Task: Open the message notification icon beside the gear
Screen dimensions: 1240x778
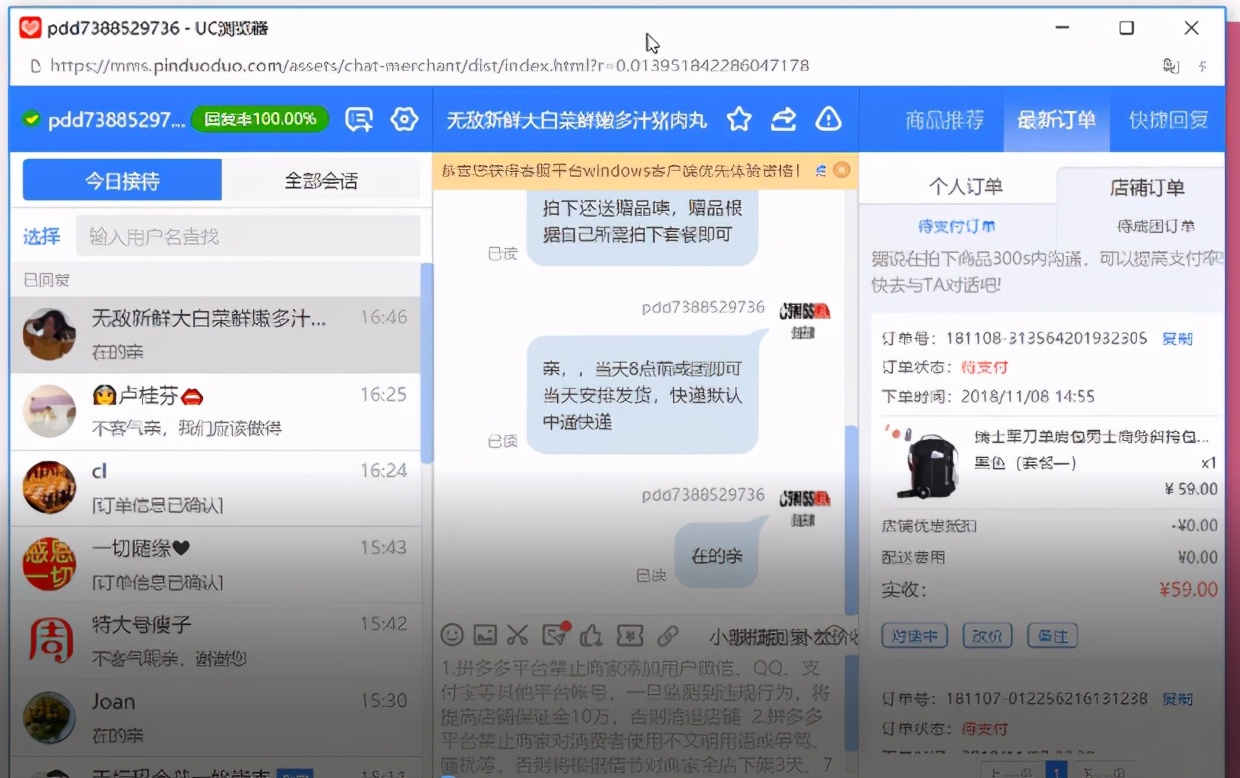Action: click(x=359, y=118)
